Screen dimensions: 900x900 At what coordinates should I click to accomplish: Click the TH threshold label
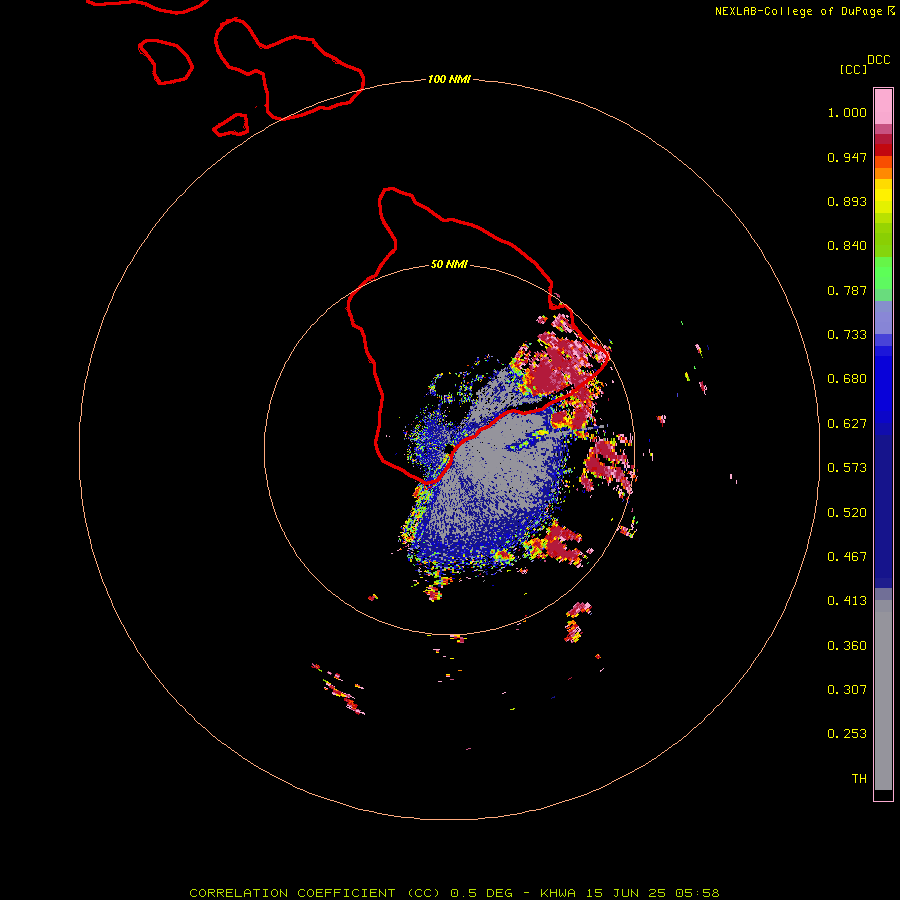click(x=859, y=779)
